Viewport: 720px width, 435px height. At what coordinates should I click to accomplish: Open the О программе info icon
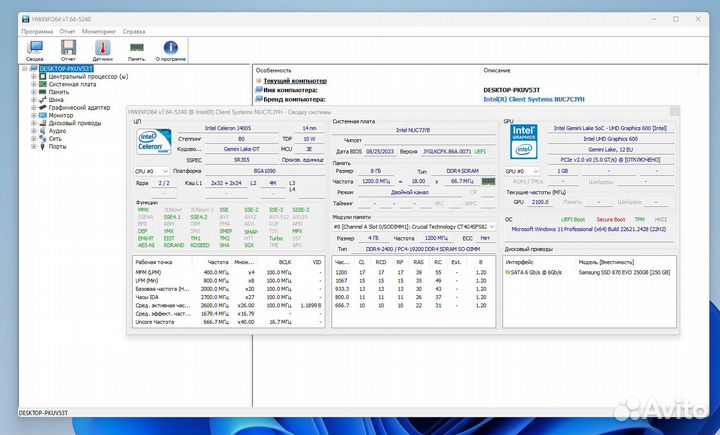170,51
